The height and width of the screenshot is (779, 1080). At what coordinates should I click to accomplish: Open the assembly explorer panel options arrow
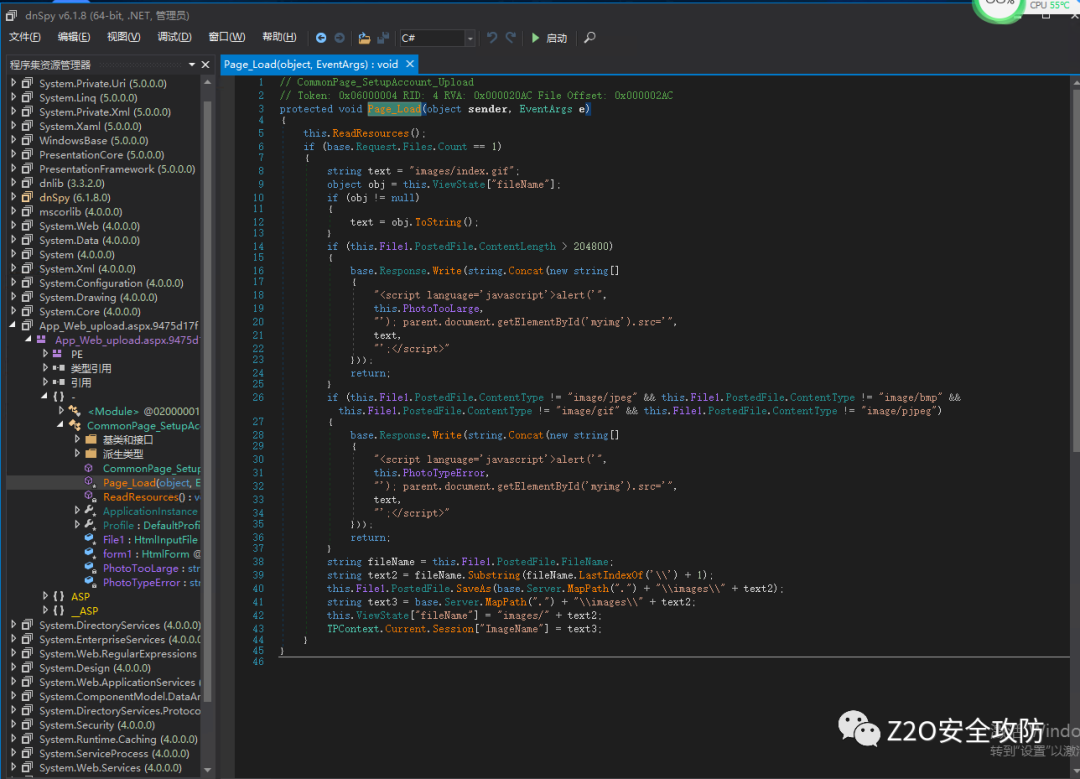pyautogui.click(x=191, y=65)
